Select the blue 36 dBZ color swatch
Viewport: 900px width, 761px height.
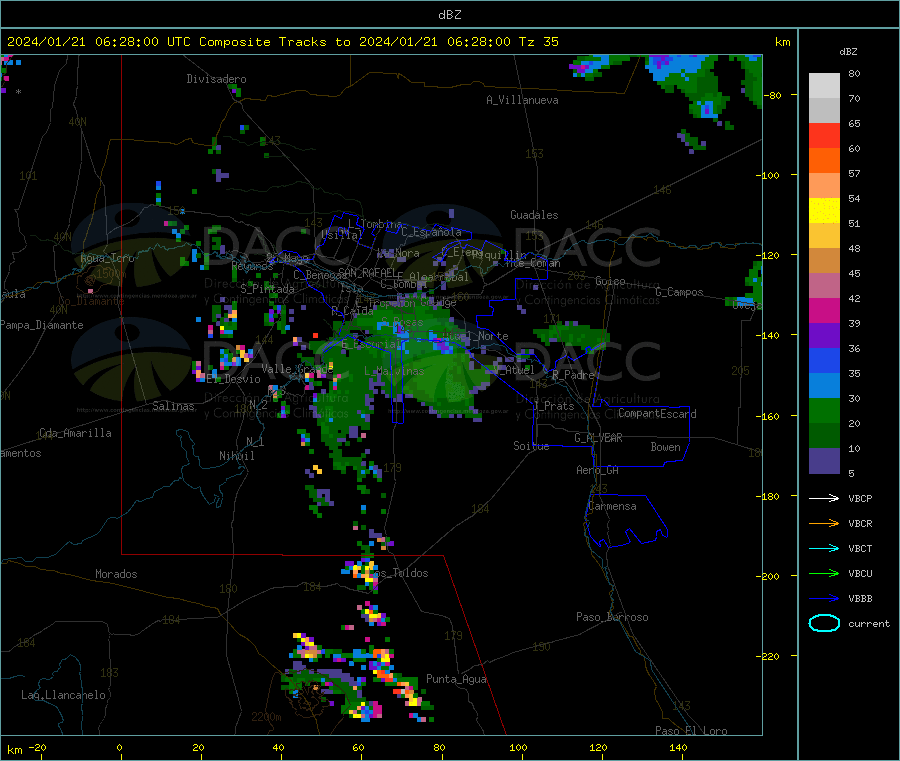(x=824, y=360)
